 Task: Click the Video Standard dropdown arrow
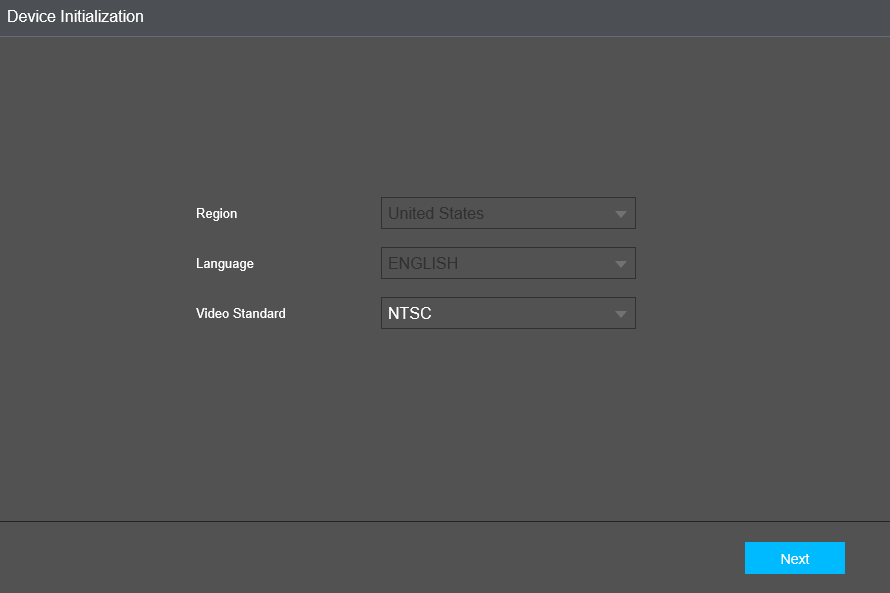coord(622,313)
